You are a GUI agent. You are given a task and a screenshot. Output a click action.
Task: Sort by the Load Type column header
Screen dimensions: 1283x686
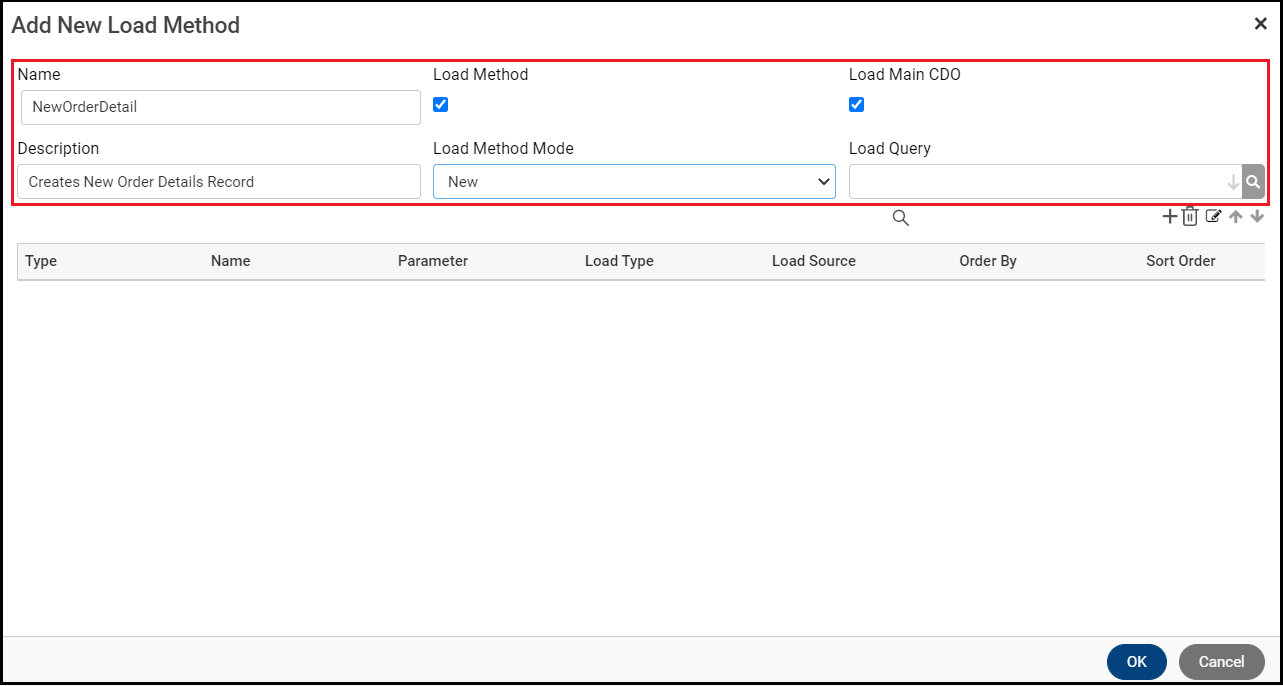coord(619,261)
